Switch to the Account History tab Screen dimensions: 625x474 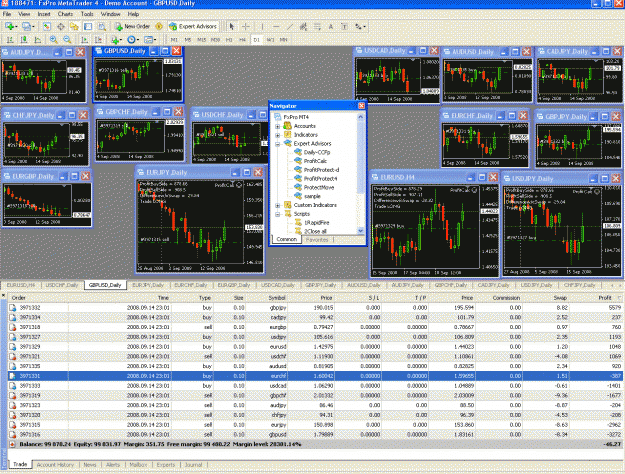click(x=55, y=465)
